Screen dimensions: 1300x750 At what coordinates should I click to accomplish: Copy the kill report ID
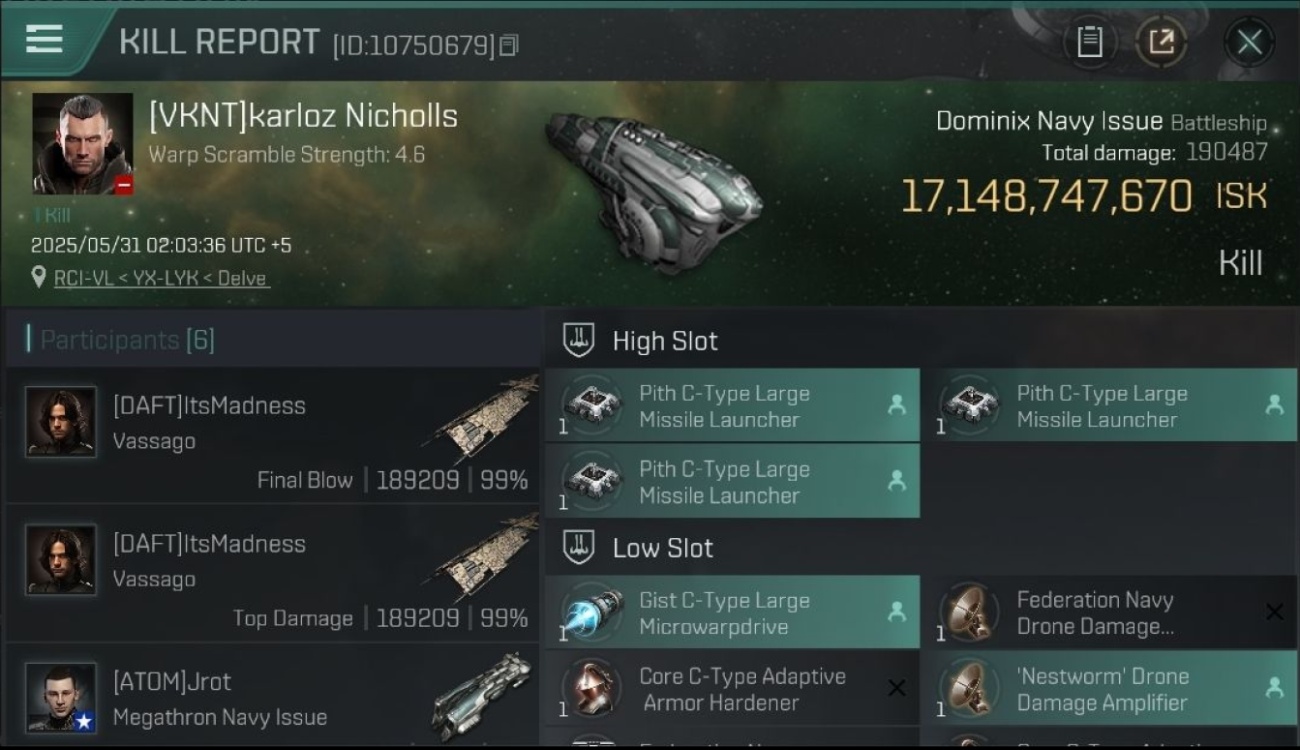[509, 45]
